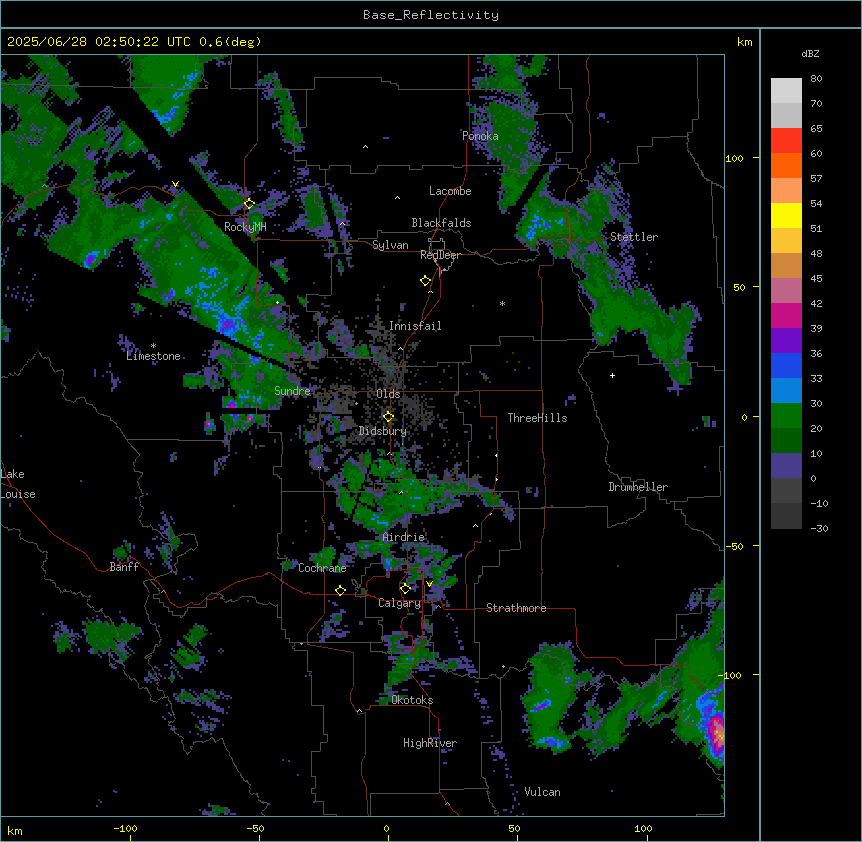Viewport: 862px width, 842px height.
Task: Click the Olds map label
Action: point(388,394)
